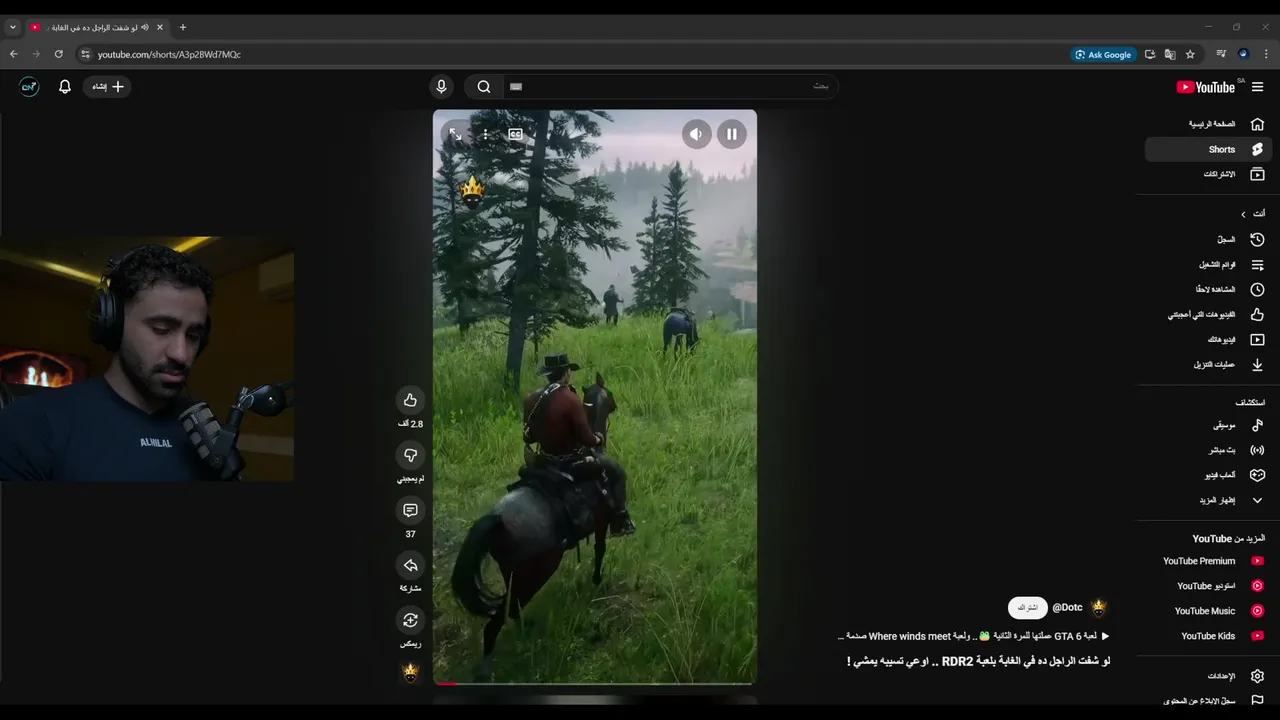Screen dimensions: 1280x720
Task: Open the Chrome tab search dropdown
Action: click(x=12, y=27)
